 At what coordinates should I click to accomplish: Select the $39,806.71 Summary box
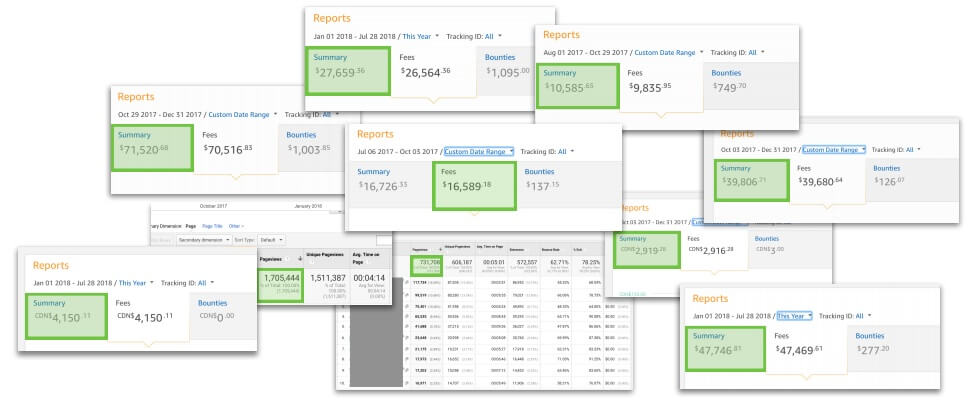click(x=752, y=180)
